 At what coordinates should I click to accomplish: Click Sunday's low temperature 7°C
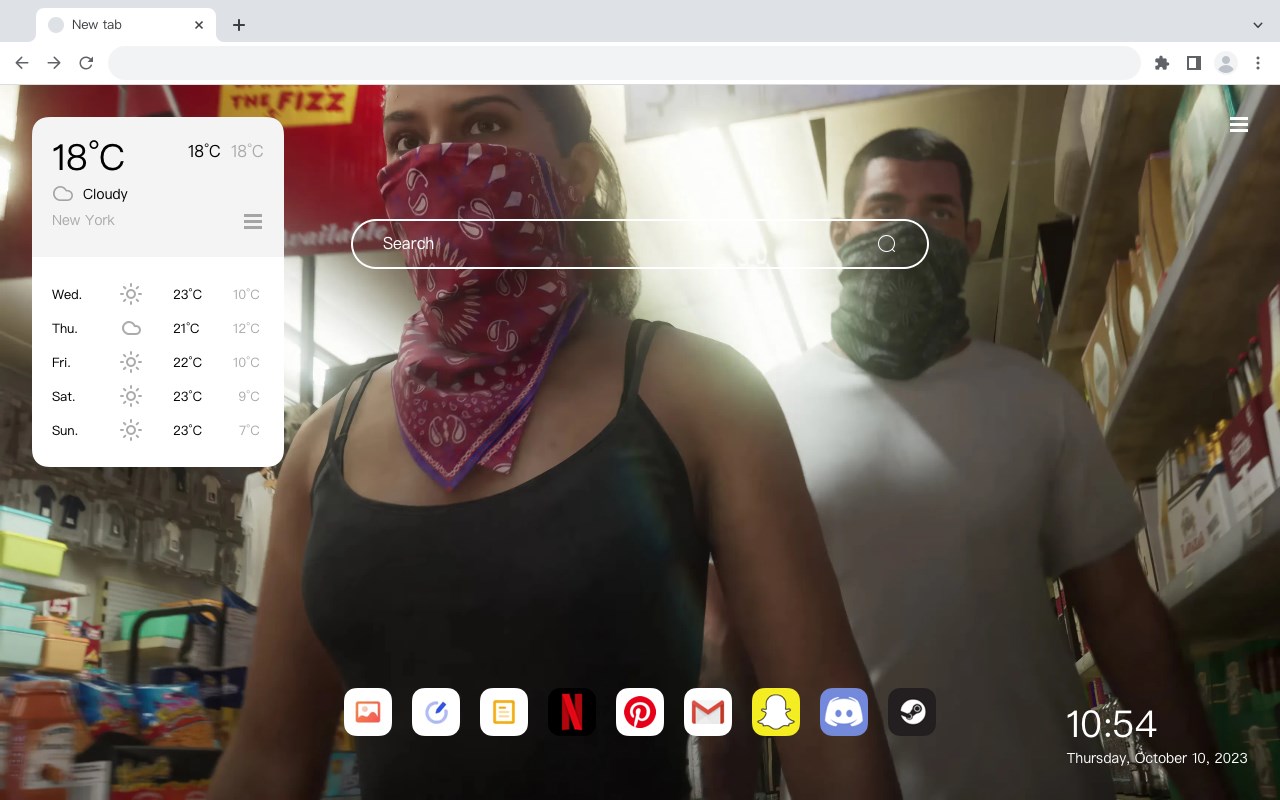click(x=249, y=430)
